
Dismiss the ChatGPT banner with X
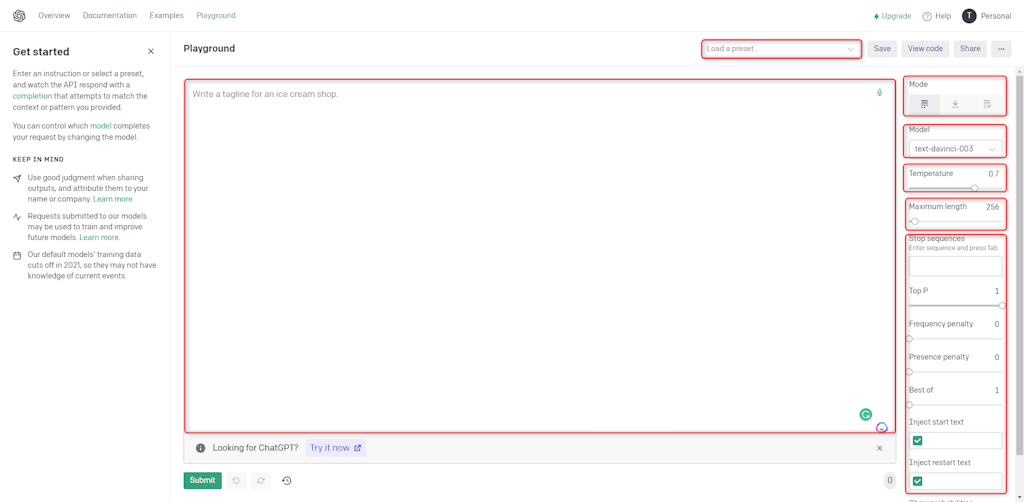[x=880, y=448]
